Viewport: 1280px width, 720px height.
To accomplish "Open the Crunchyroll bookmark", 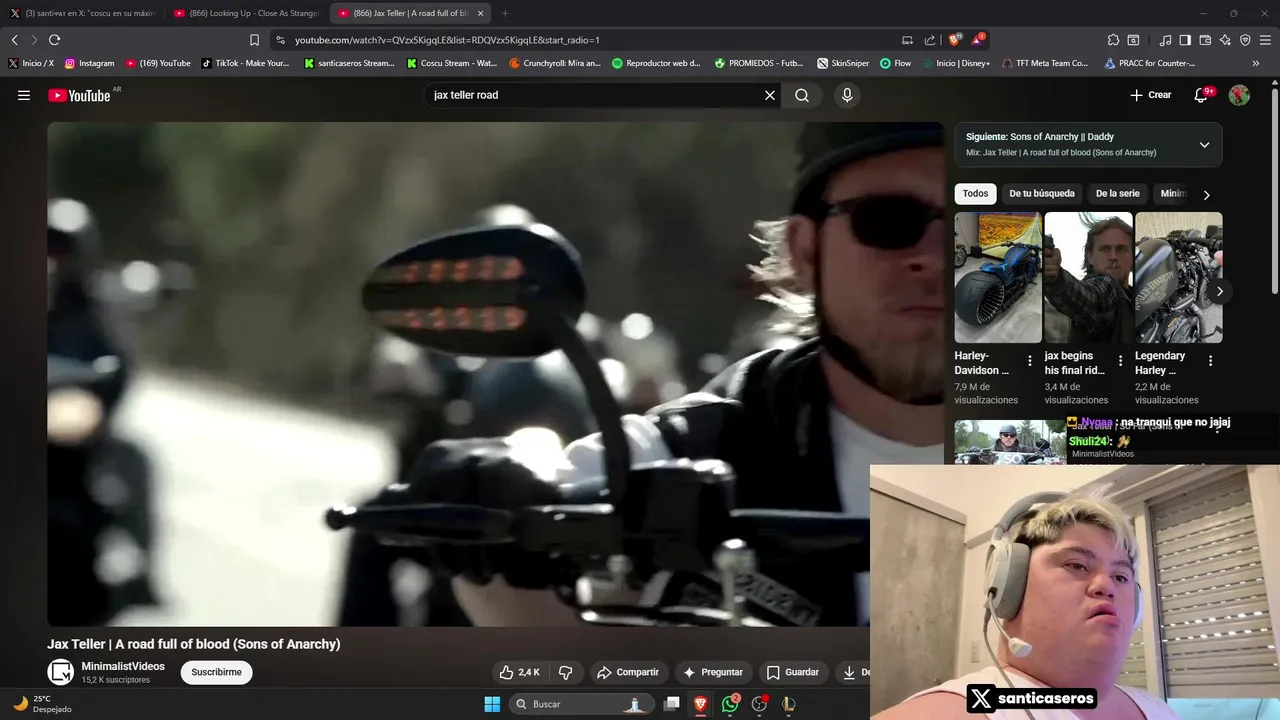I will tap(555, 63).
